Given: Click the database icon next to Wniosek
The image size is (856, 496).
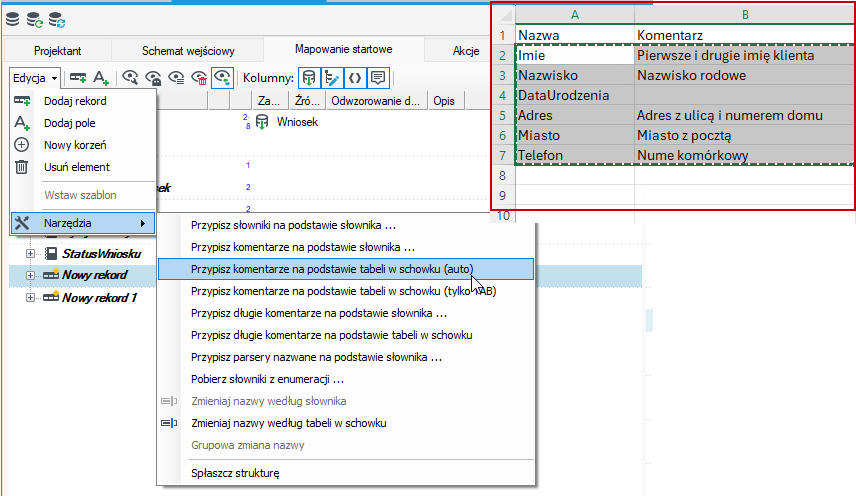Looking at the screenshot, I should 262,122.
